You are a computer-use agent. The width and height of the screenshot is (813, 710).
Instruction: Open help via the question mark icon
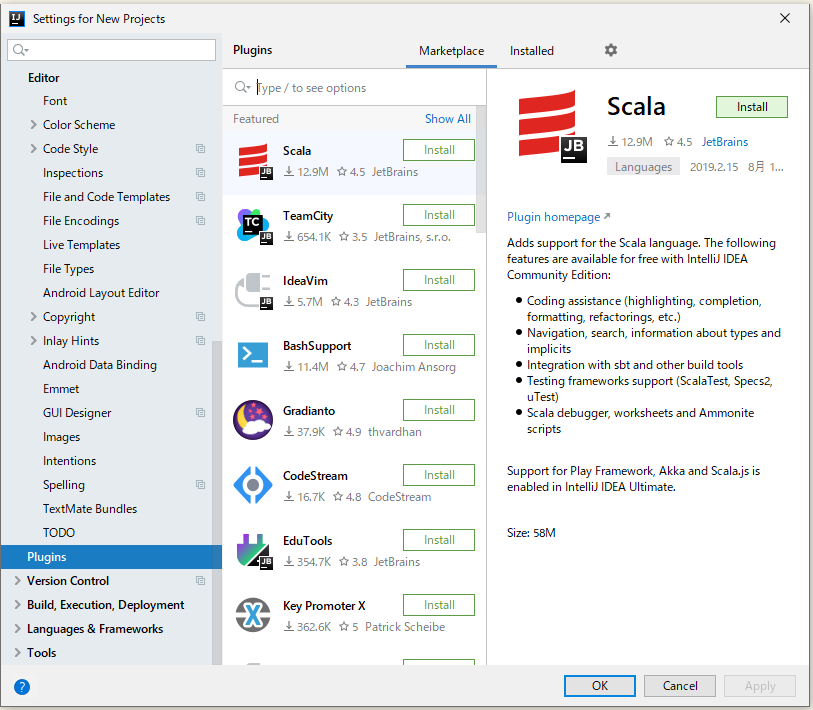point(22,687)
